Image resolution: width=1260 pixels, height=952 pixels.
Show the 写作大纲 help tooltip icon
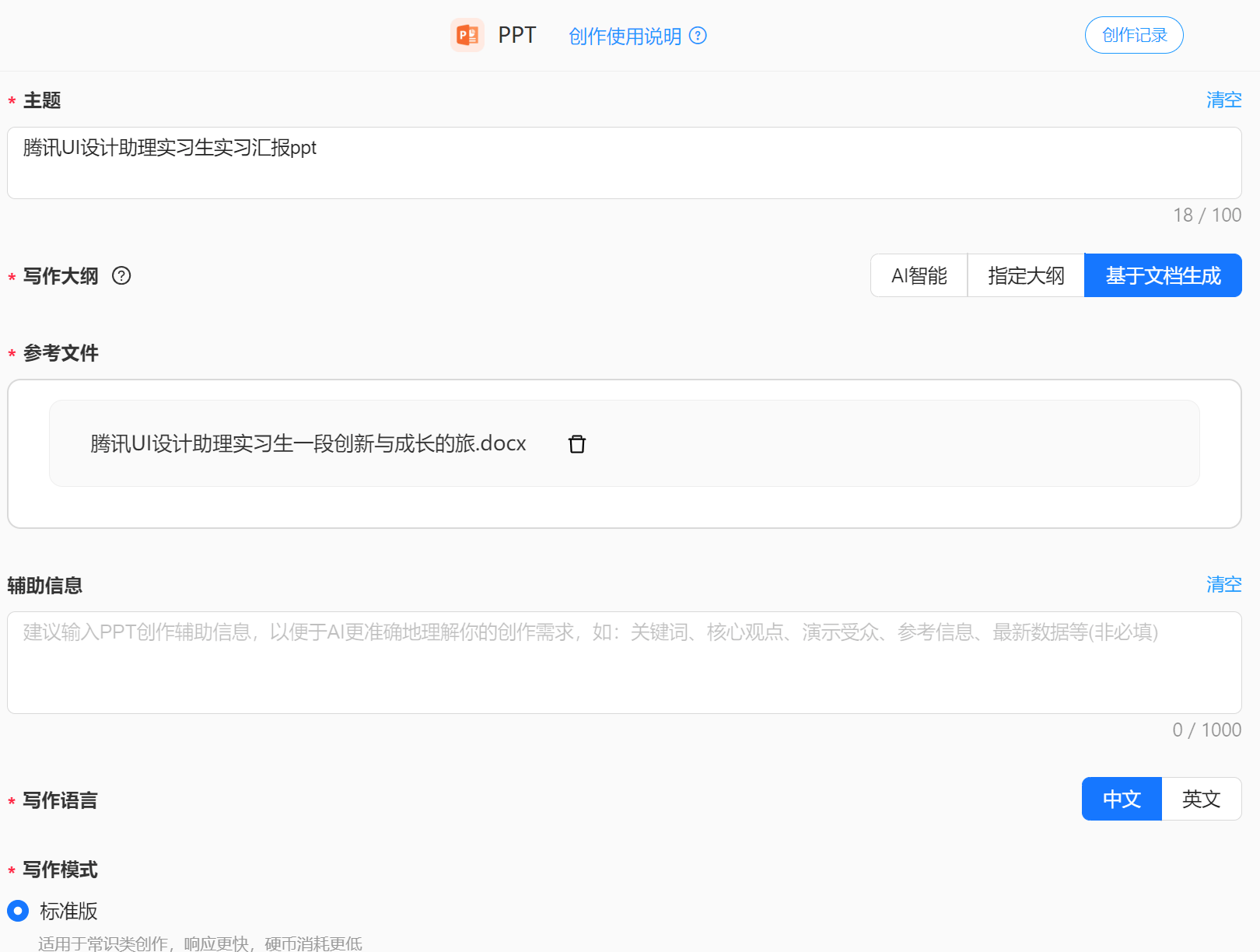click(121, 275)
